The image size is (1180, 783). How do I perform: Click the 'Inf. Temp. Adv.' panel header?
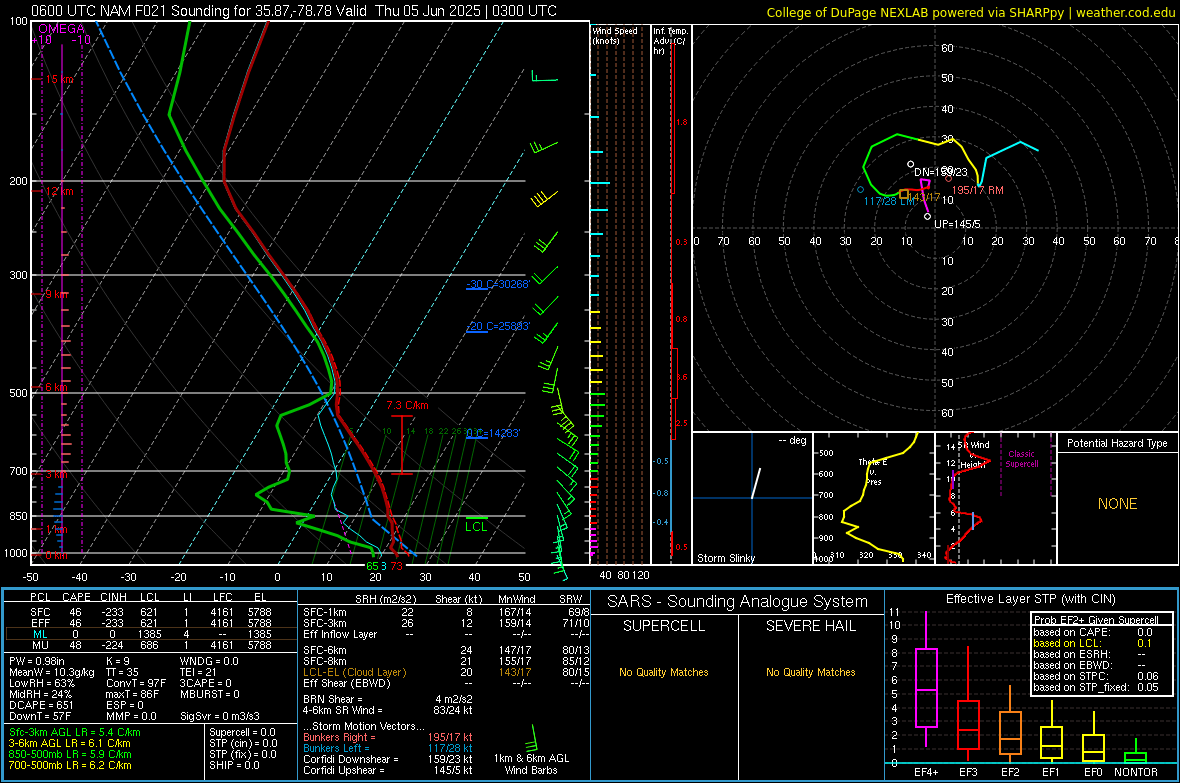(x=671, y=41)
